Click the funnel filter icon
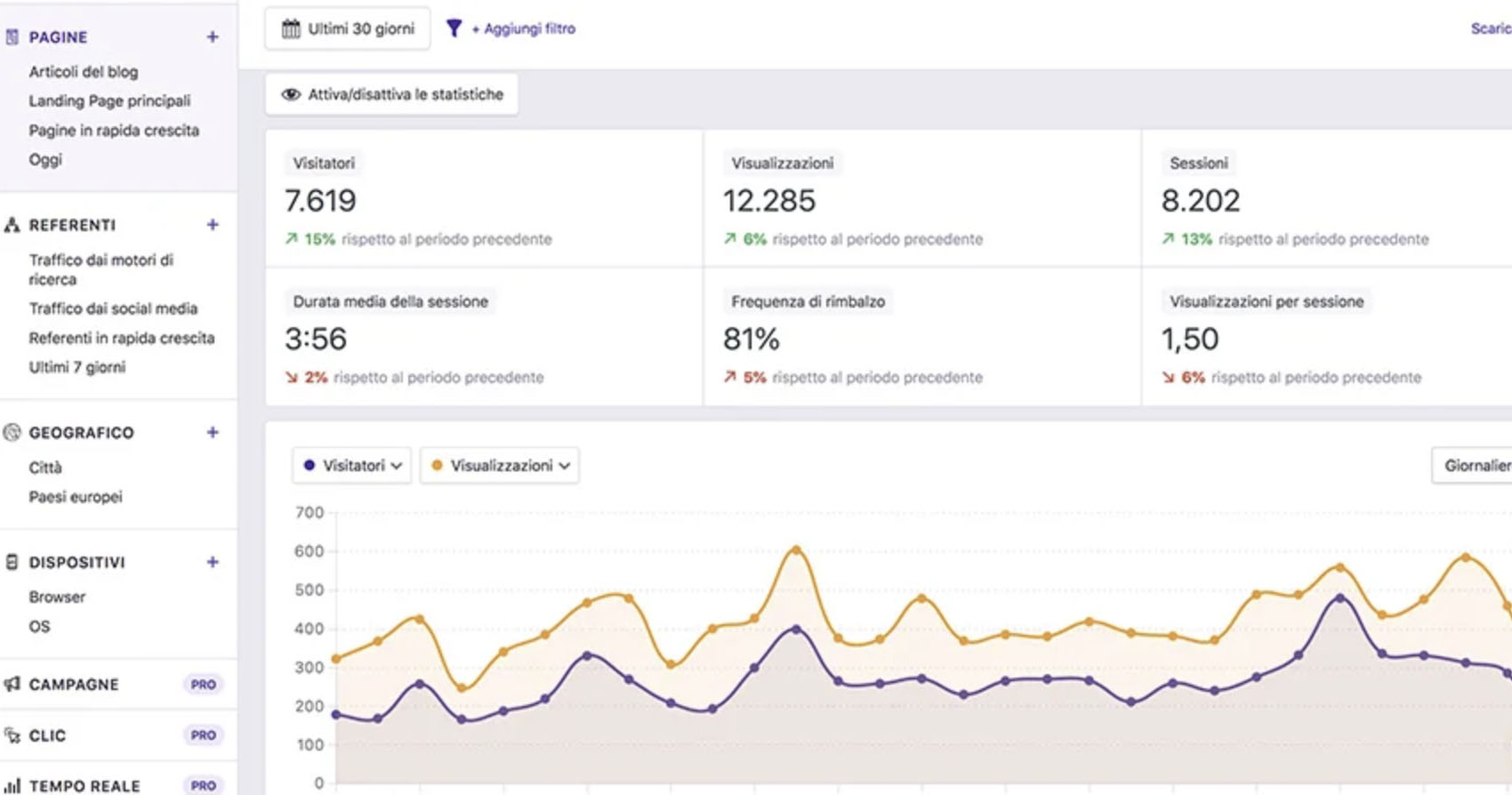Viewport: 1512px width, 795px height. 454,28
